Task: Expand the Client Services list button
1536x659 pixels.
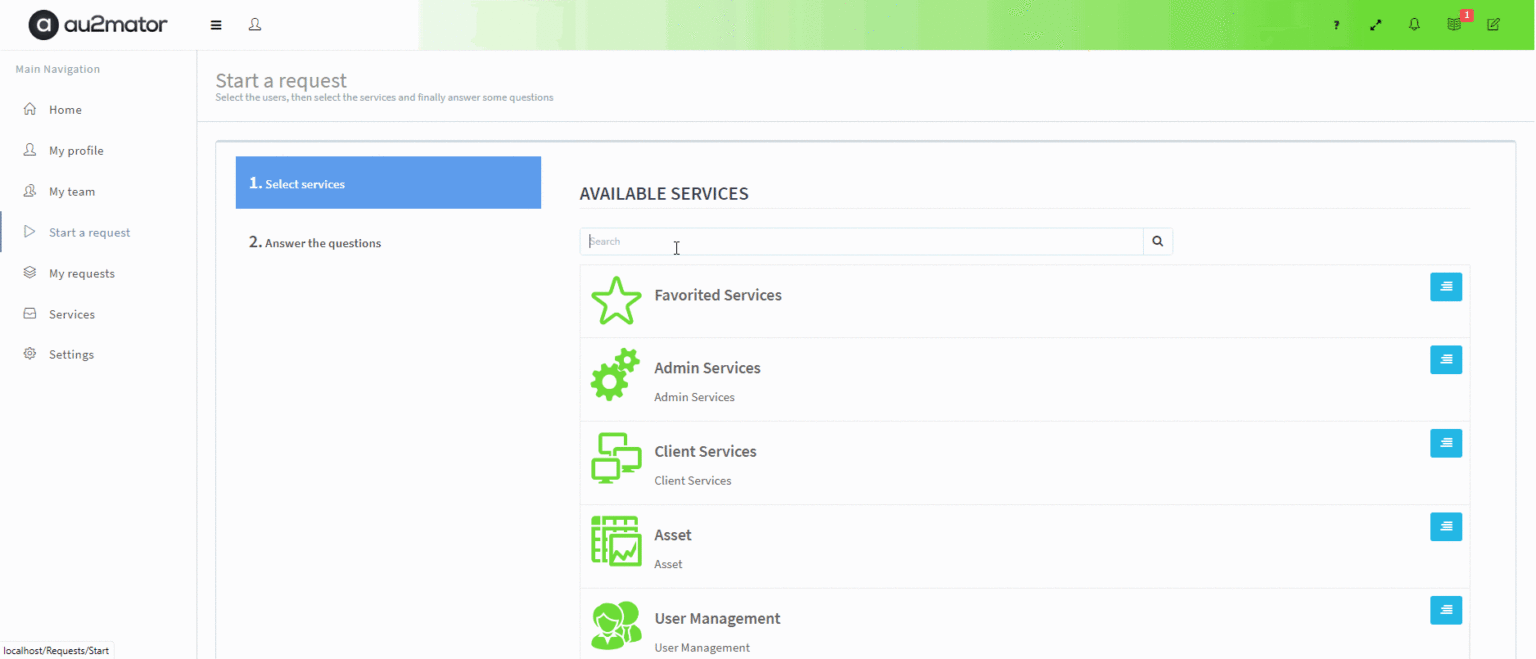Action: (1446, 443)
